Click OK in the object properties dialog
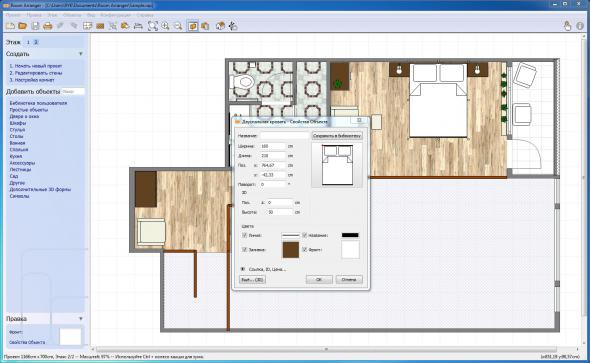Viewport: 590px width, 363px height. pos(319,279)
